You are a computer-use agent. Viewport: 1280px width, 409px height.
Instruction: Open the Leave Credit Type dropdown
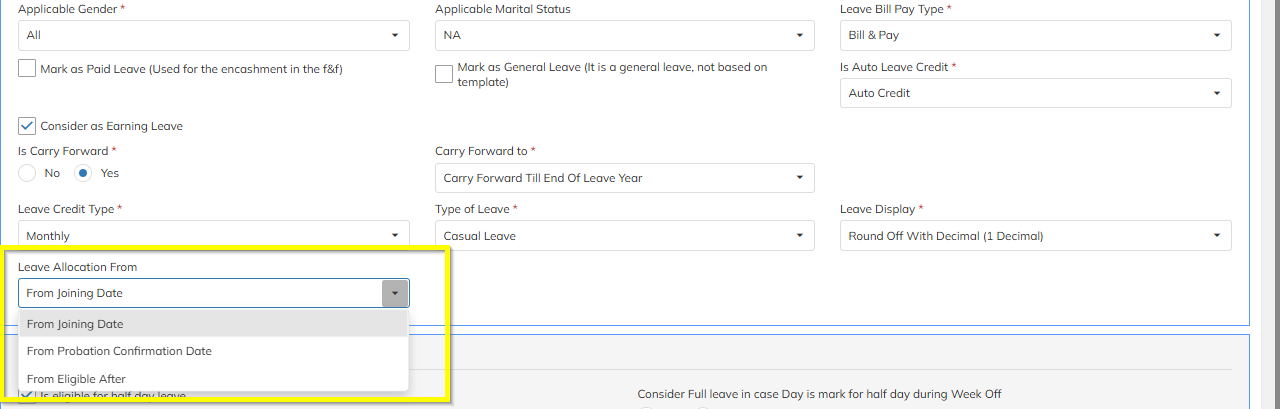tap(213, 236)
